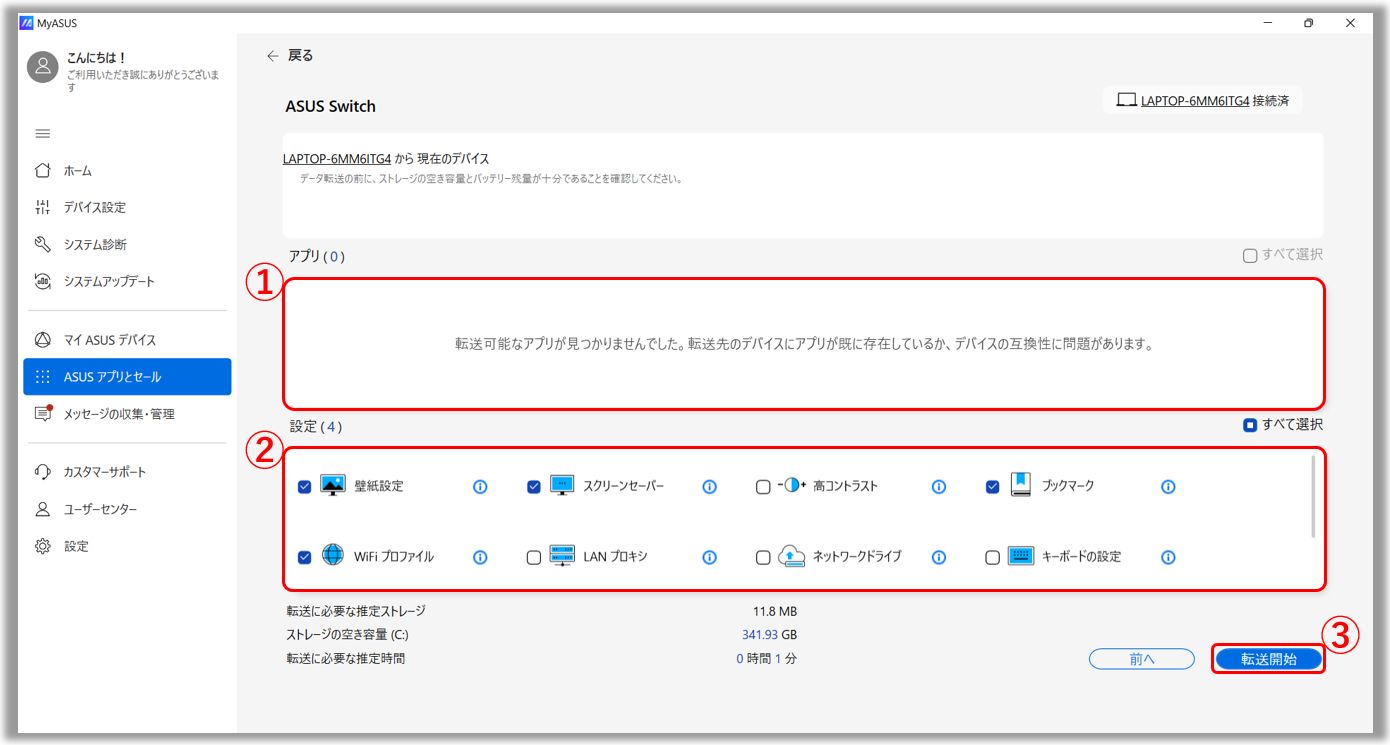Click the LAN プロキシ server icon

coord(562,556)
